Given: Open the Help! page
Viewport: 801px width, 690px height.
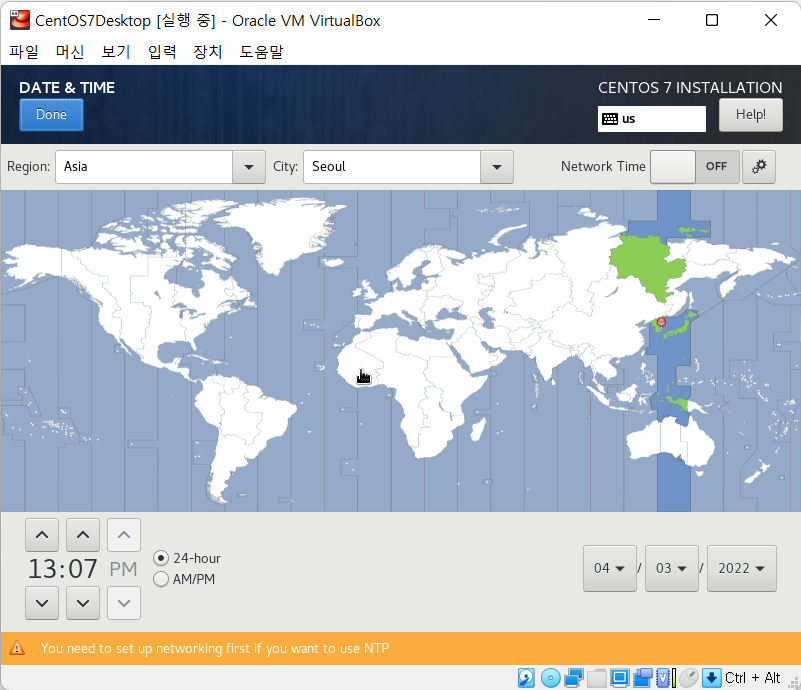Looking at the screenshot, I should pyautogui.click(x=750, y=115).
